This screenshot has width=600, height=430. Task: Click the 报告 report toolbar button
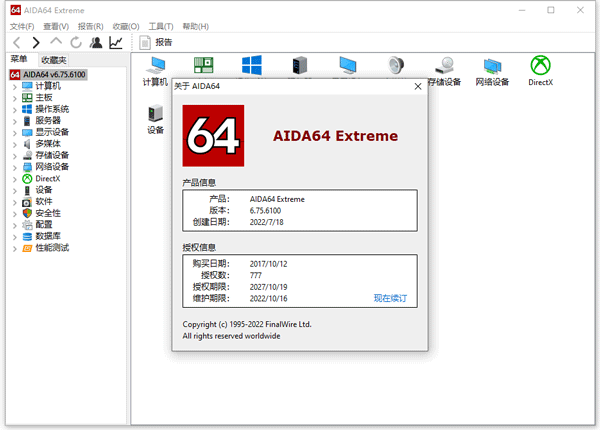pyautogui.click(x=156, y=42)
